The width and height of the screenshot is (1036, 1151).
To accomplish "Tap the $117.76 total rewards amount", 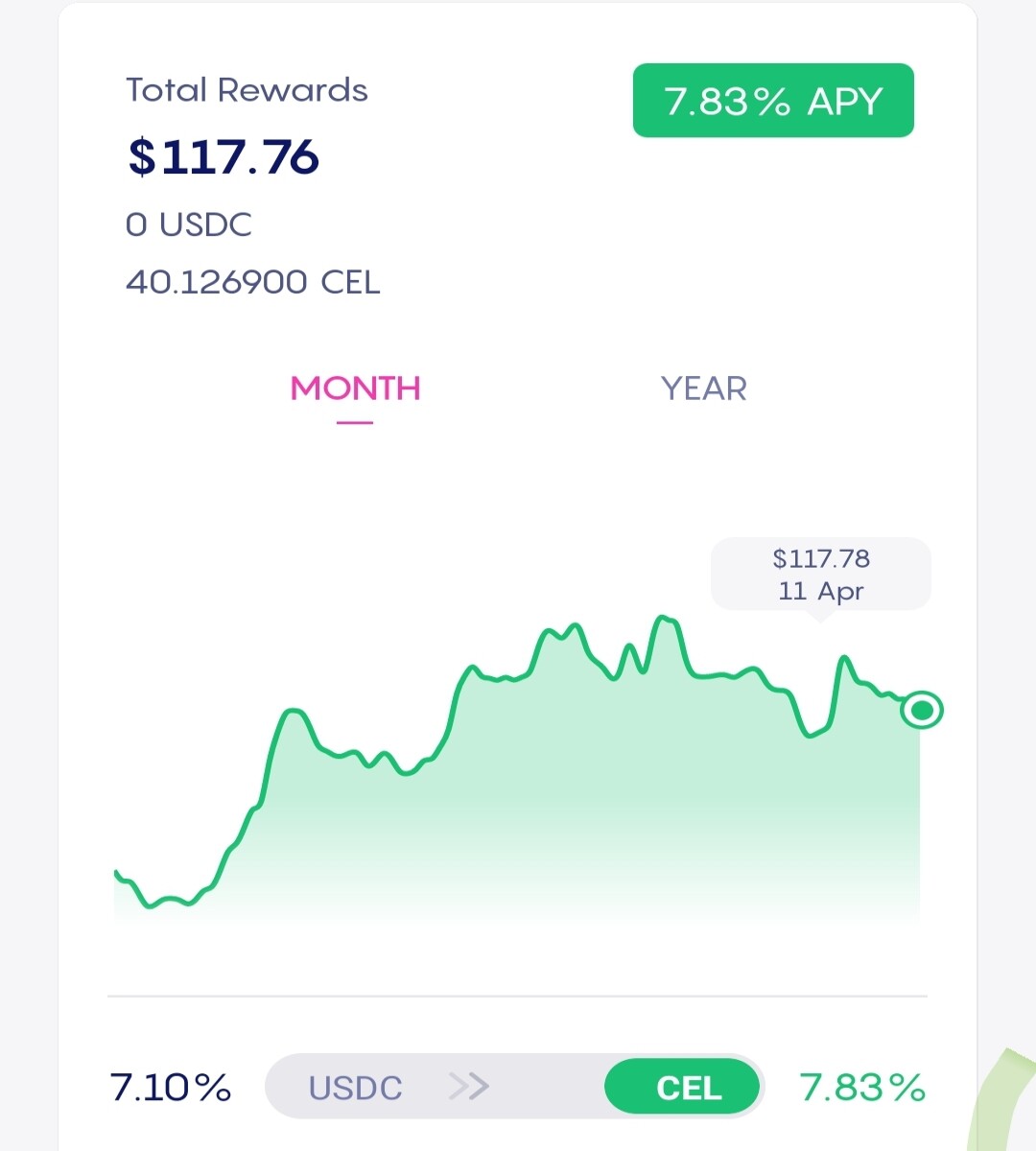I will pyautogui.click(x=223, y=156).
